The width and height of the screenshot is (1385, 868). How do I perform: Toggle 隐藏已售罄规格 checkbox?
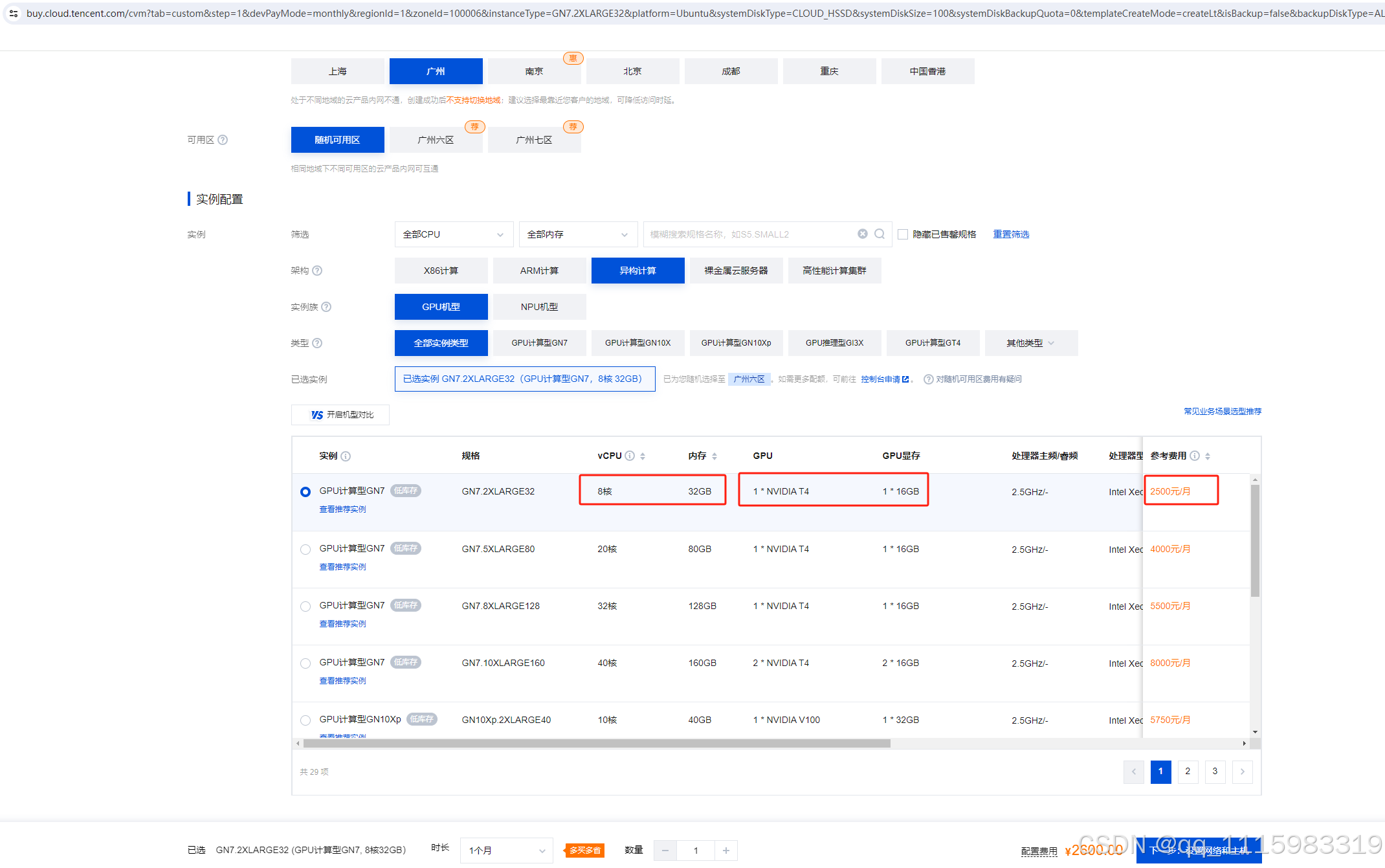(903, 234)
